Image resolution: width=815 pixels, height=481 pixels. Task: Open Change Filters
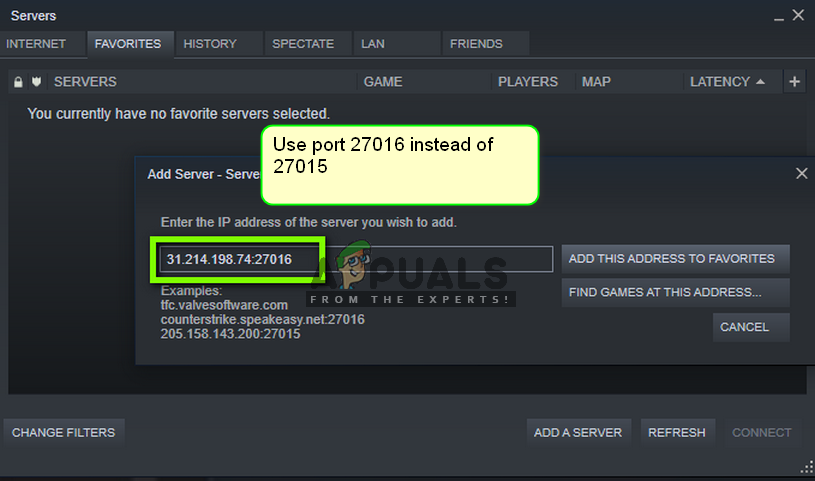pyautogui.click(x=64, y=433)
